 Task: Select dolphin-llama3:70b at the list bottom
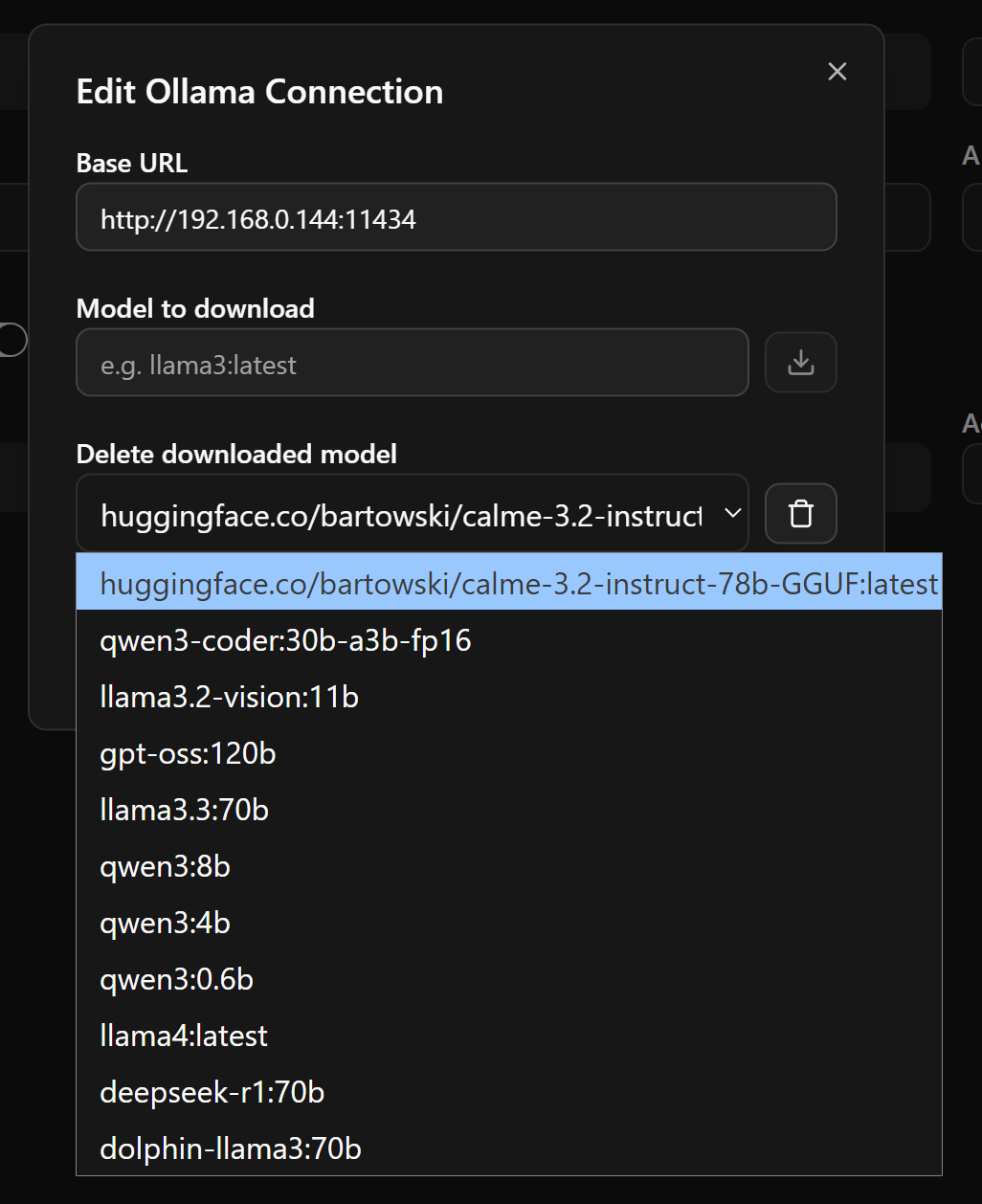(x=231, y=1148)
